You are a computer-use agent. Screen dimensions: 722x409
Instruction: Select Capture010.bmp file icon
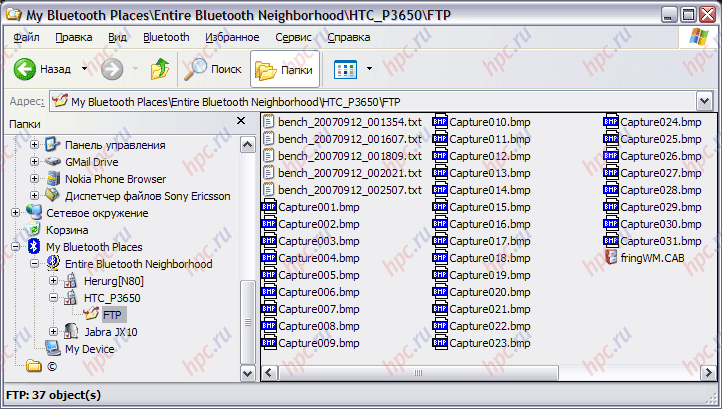click(440, 122)
